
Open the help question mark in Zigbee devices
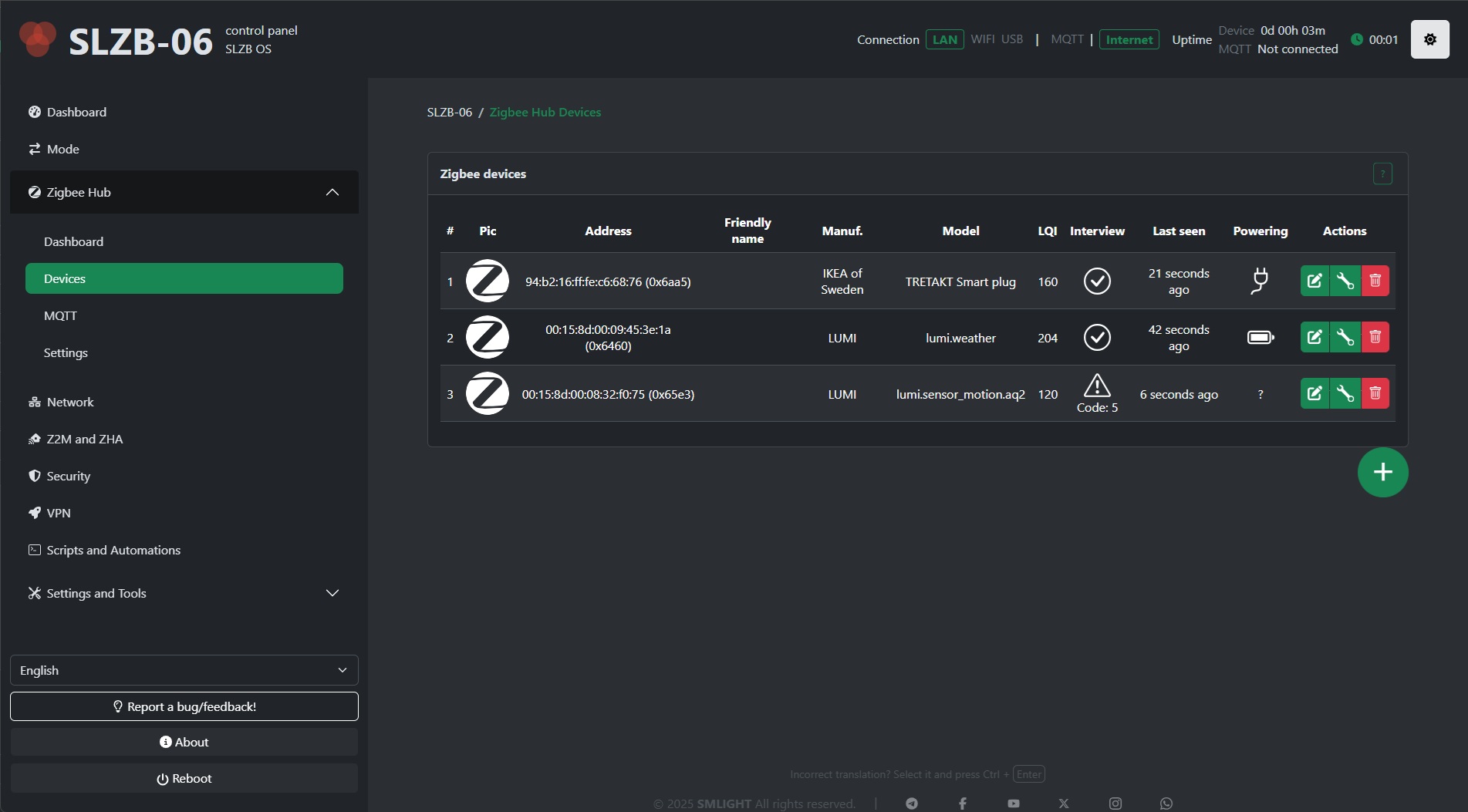click(x=1382, y=174)
